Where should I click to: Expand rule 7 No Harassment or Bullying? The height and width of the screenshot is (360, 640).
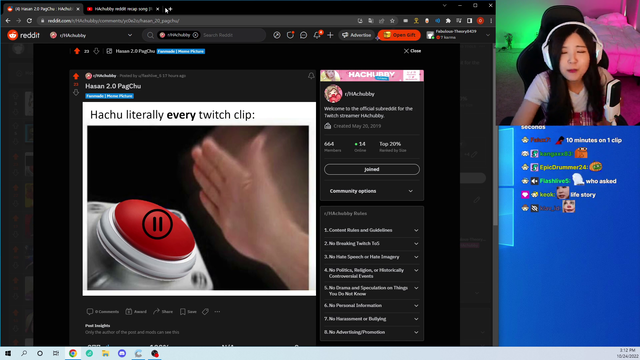point(371,319)
